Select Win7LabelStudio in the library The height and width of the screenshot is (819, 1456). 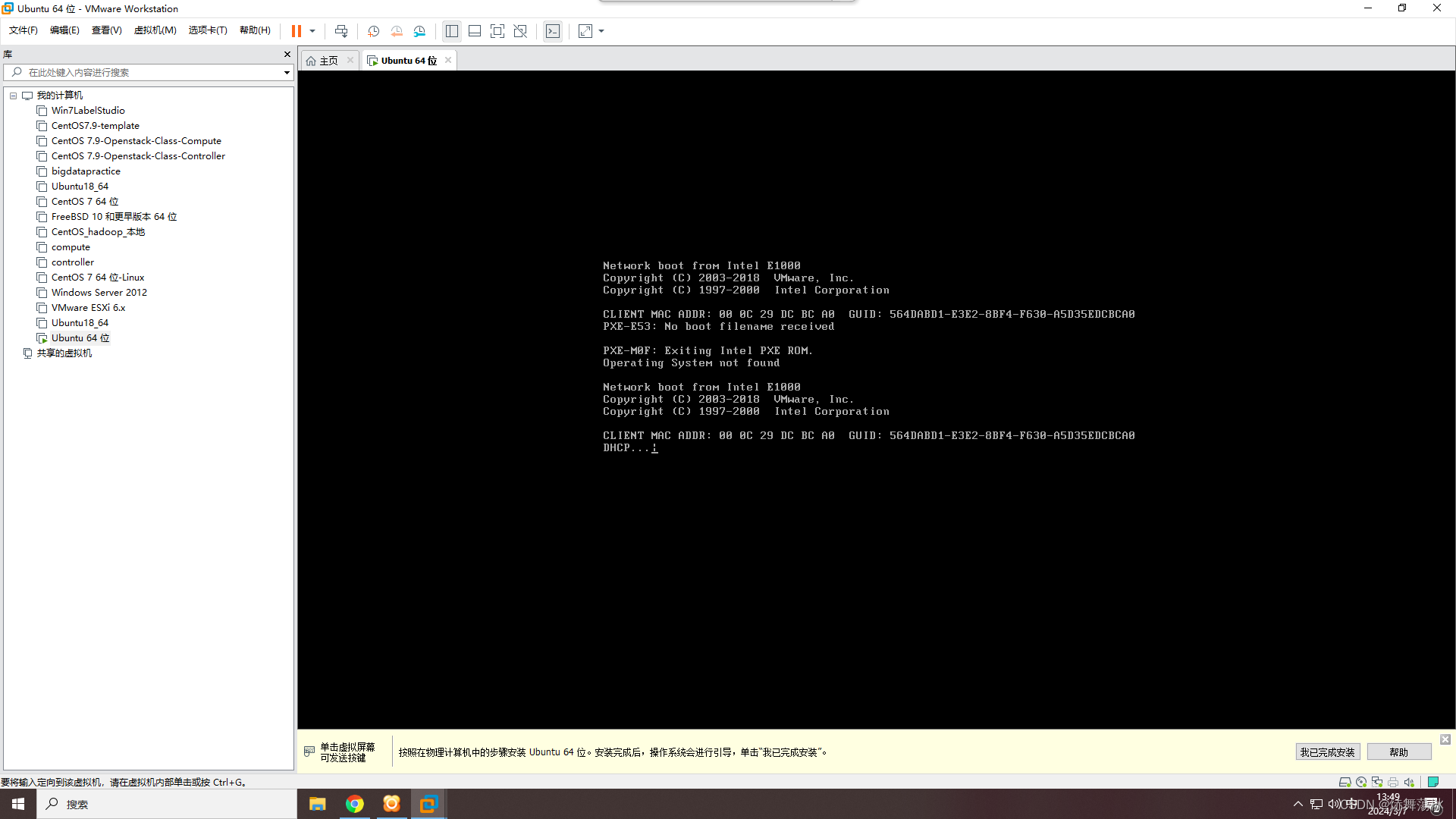88,111
